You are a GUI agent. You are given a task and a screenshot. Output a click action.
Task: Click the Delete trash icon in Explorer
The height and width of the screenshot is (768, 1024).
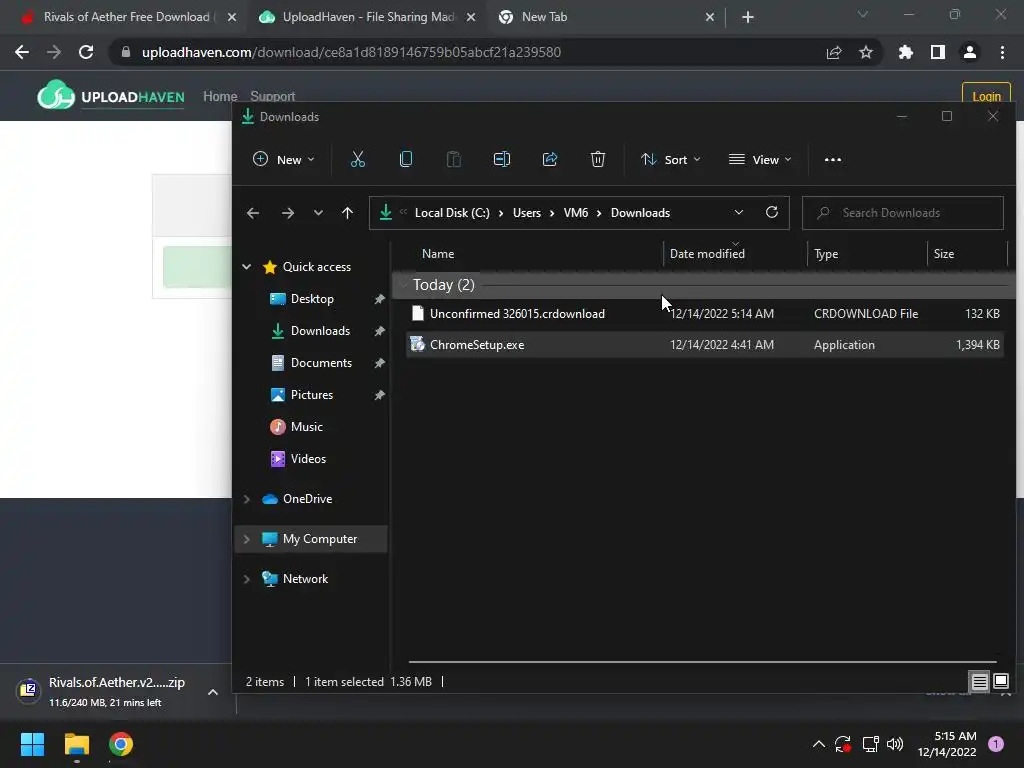[x=598, y=159]
